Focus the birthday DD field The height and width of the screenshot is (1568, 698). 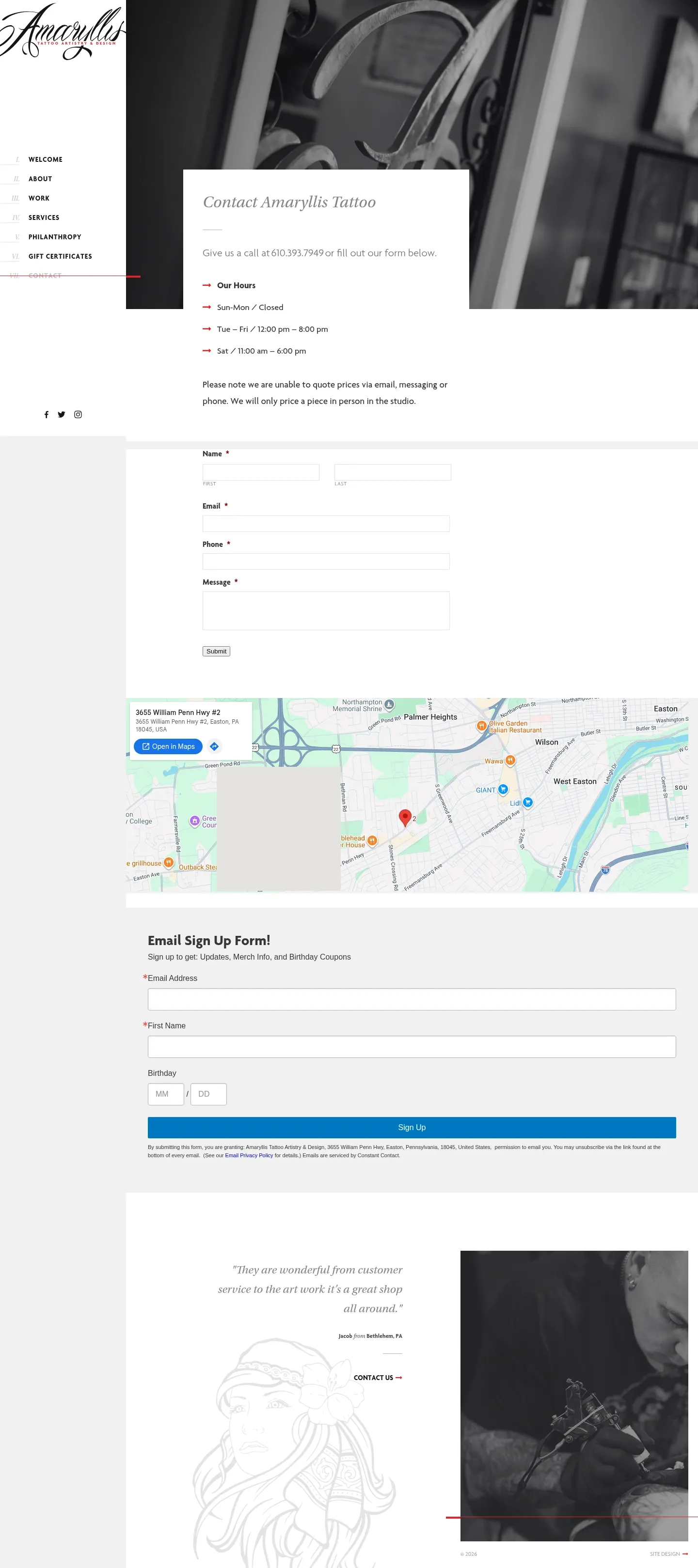click(208, 1094)
